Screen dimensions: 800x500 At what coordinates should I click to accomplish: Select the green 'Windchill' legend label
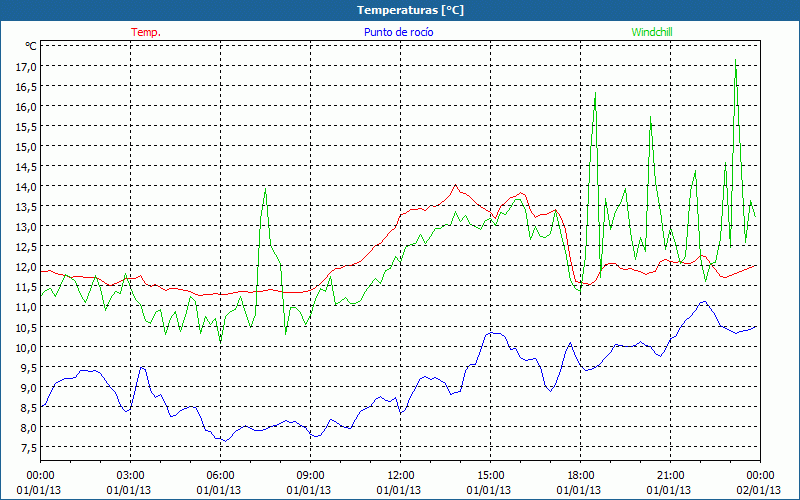(x=652, y=32)
